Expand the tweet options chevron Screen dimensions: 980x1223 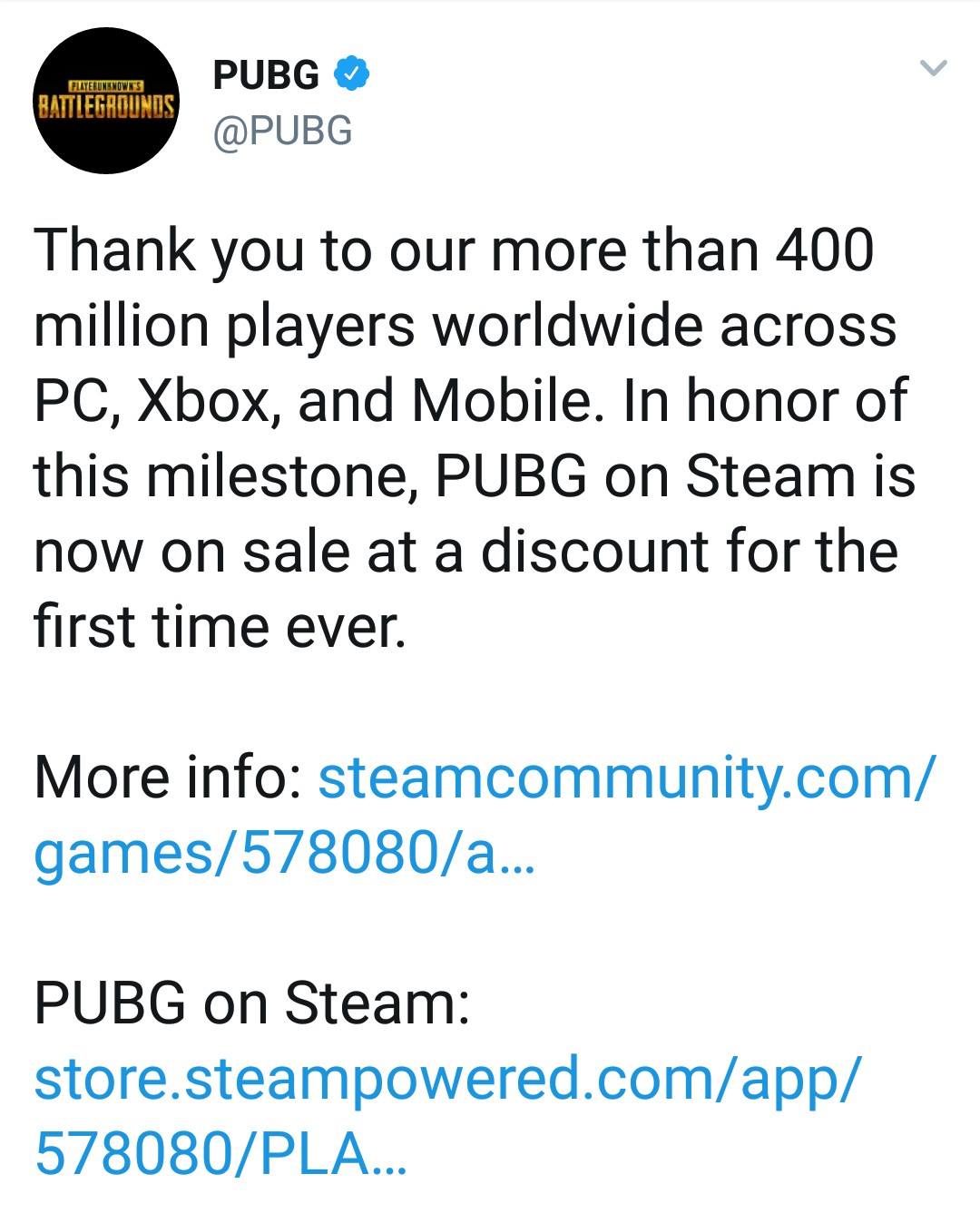click(933, 68)
